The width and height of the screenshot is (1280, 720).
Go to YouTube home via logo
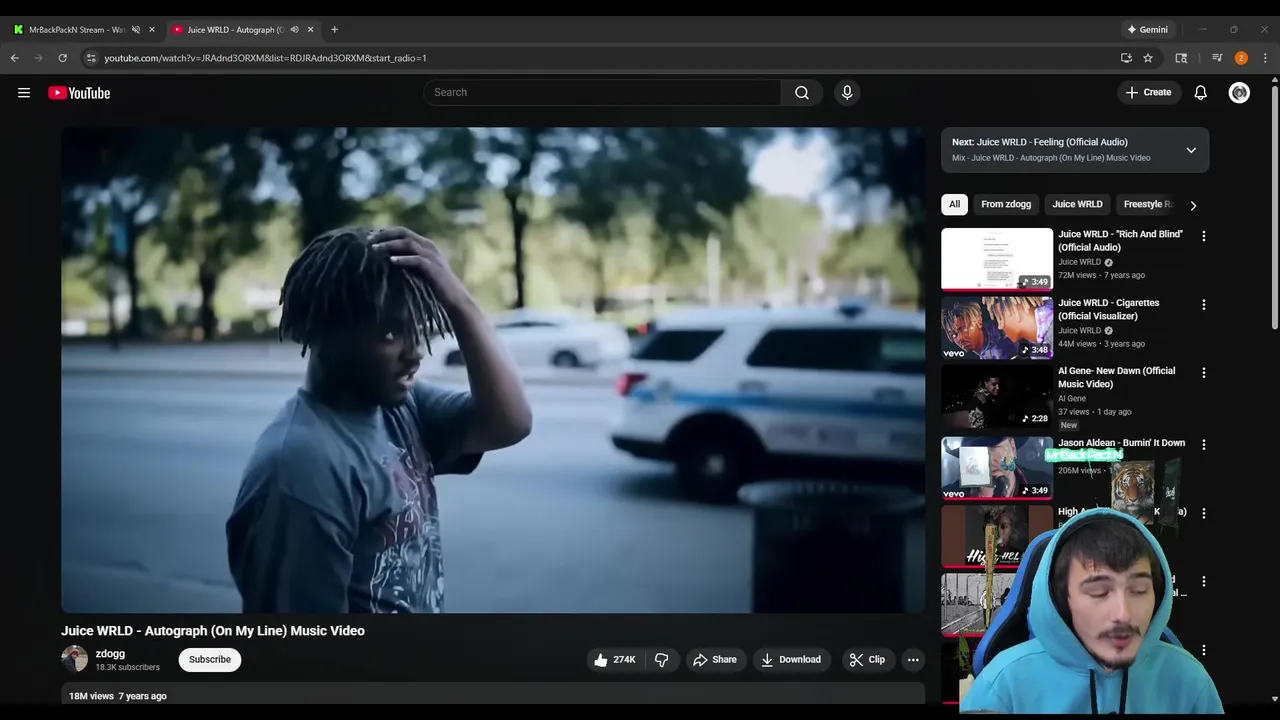pos(79,93)
